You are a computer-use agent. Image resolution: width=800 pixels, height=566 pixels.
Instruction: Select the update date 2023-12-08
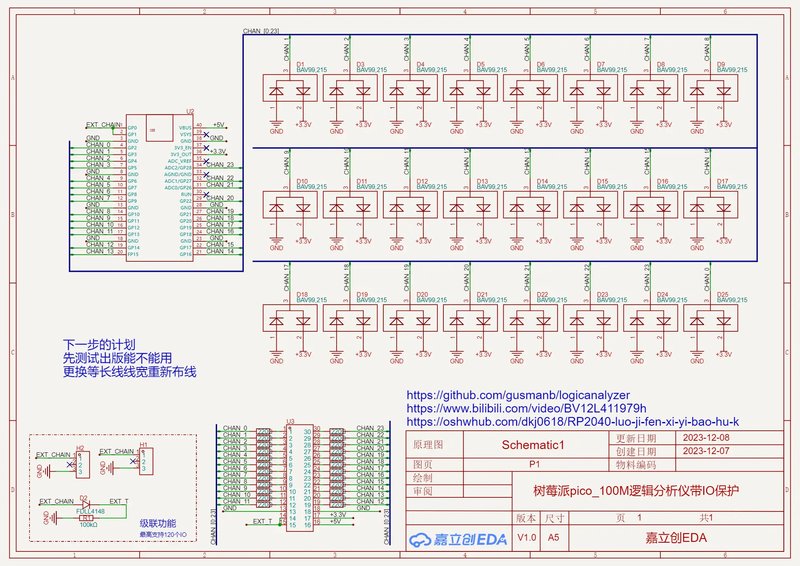point(706,437)
